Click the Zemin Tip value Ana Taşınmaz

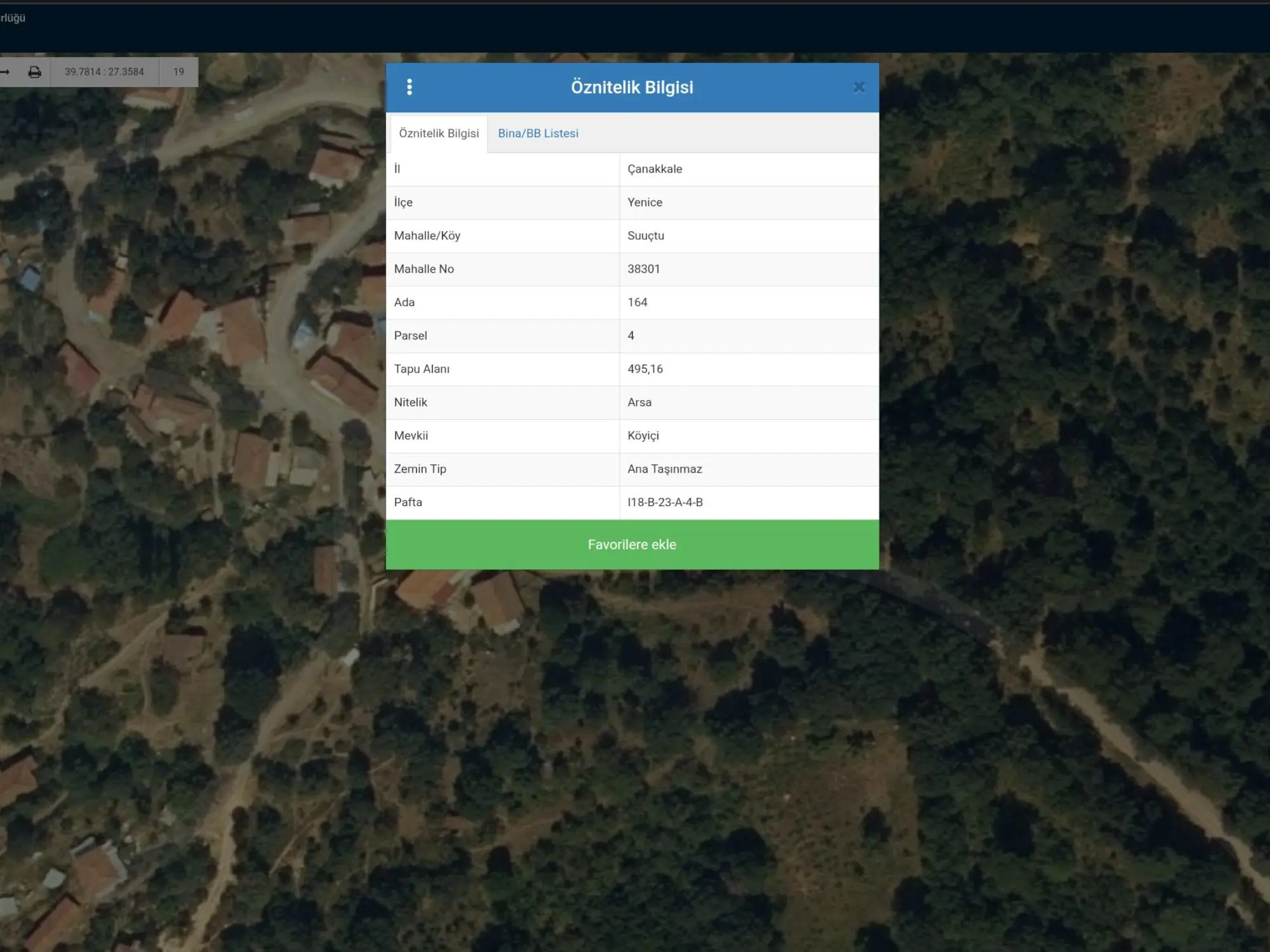coord(665,469)
